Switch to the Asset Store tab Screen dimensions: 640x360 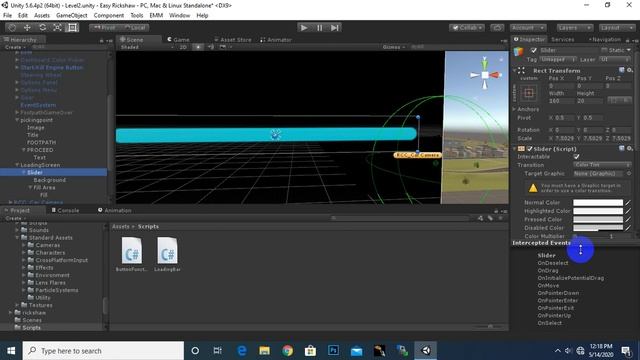[x=233, y=40]
